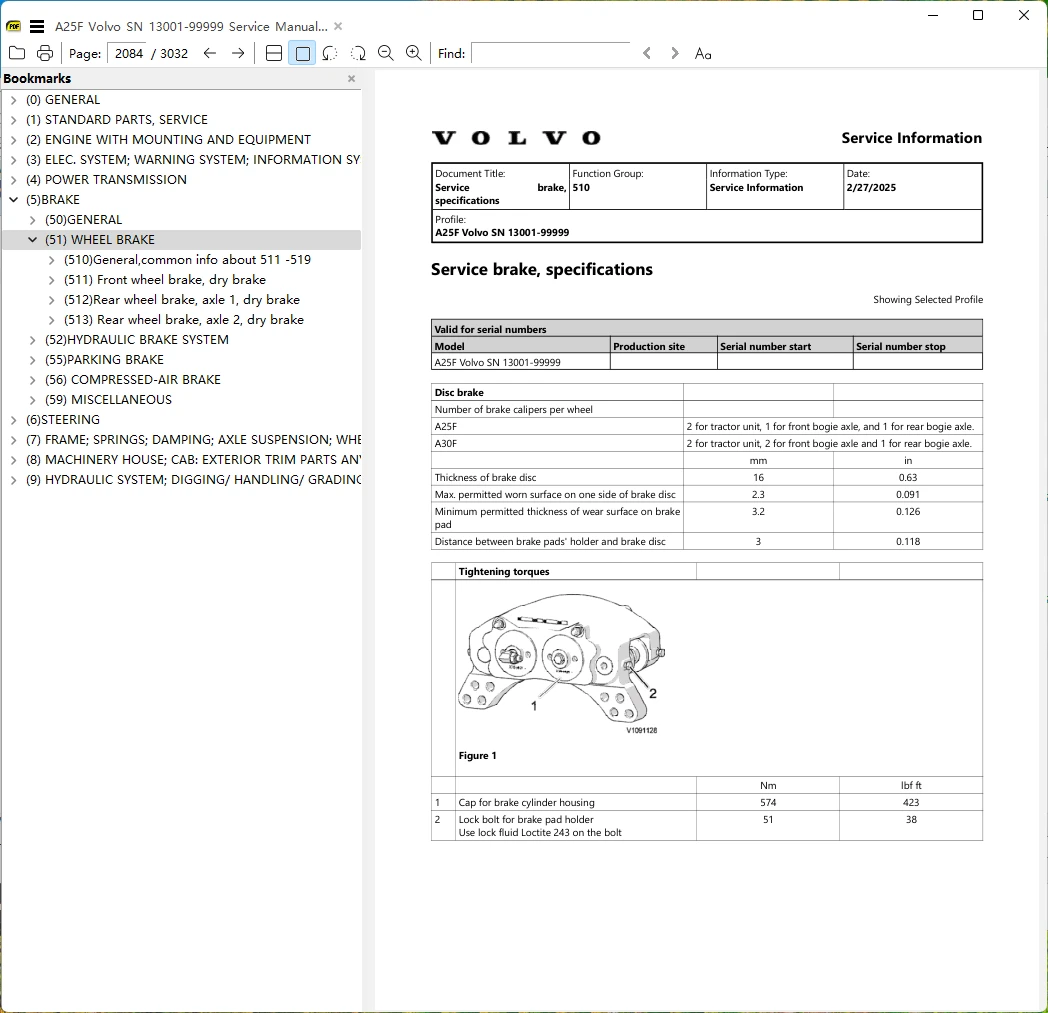Go to previous page with left arrow
This screenshot has width=1048, height=1013.
pyautogui.click(x=210, y=53)
